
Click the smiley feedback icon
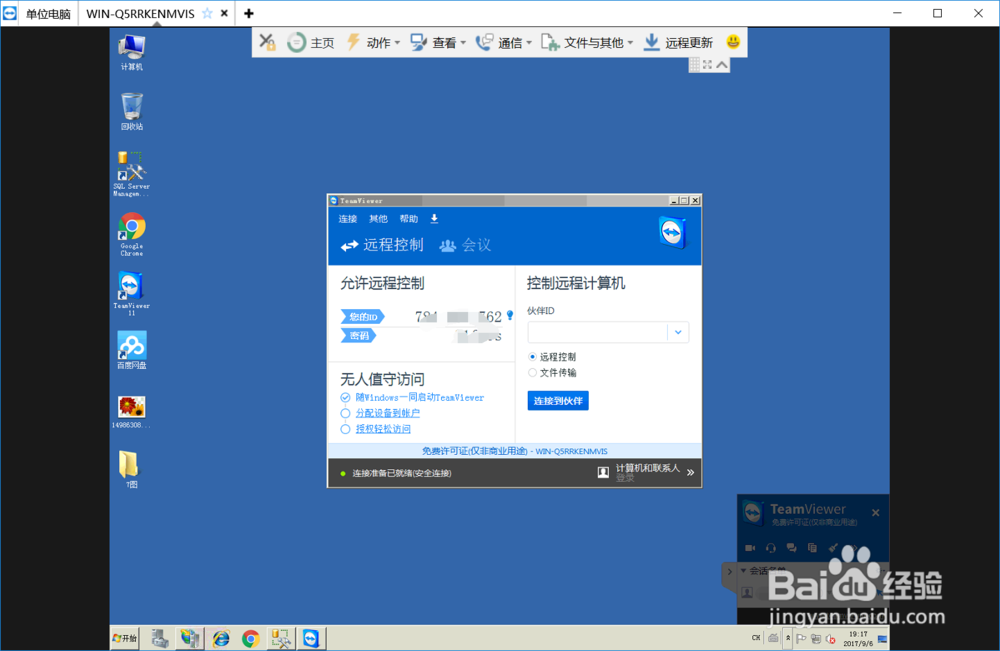pyautogui.click(x=733, y=42)
